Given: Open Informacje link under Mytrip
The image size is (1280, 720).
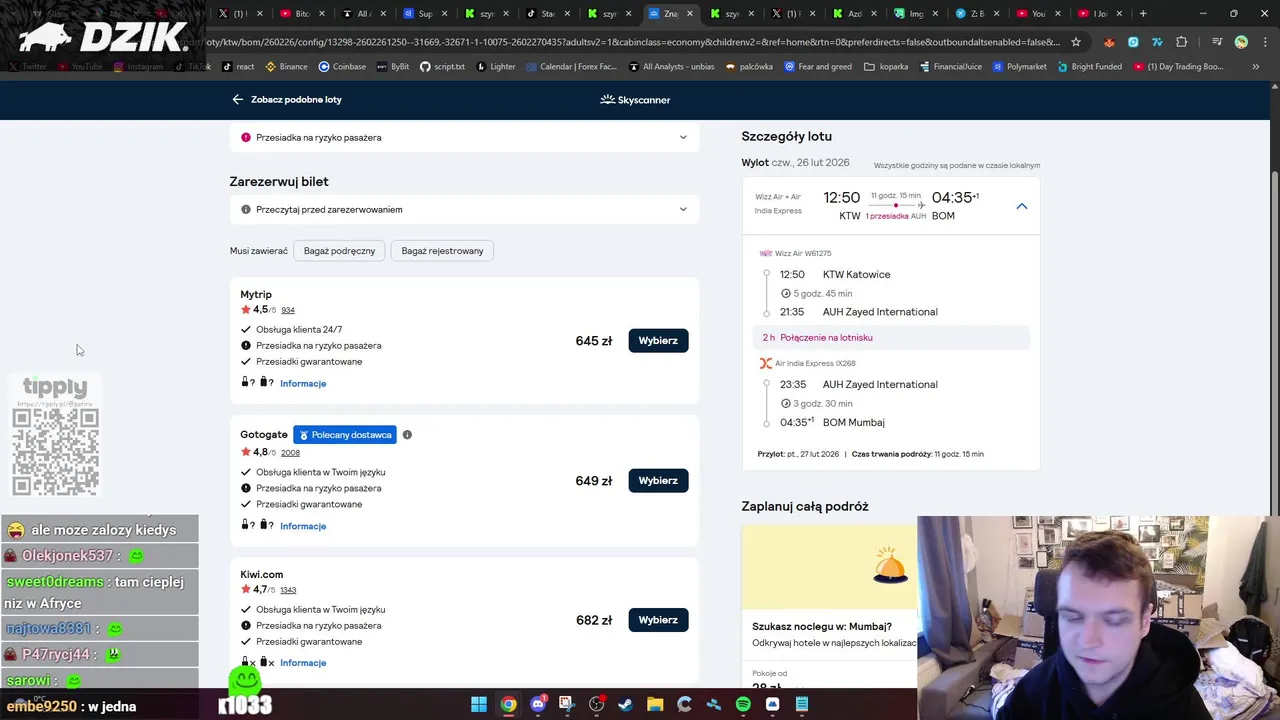Looking at the screenshot, I should tap(303, 384).
